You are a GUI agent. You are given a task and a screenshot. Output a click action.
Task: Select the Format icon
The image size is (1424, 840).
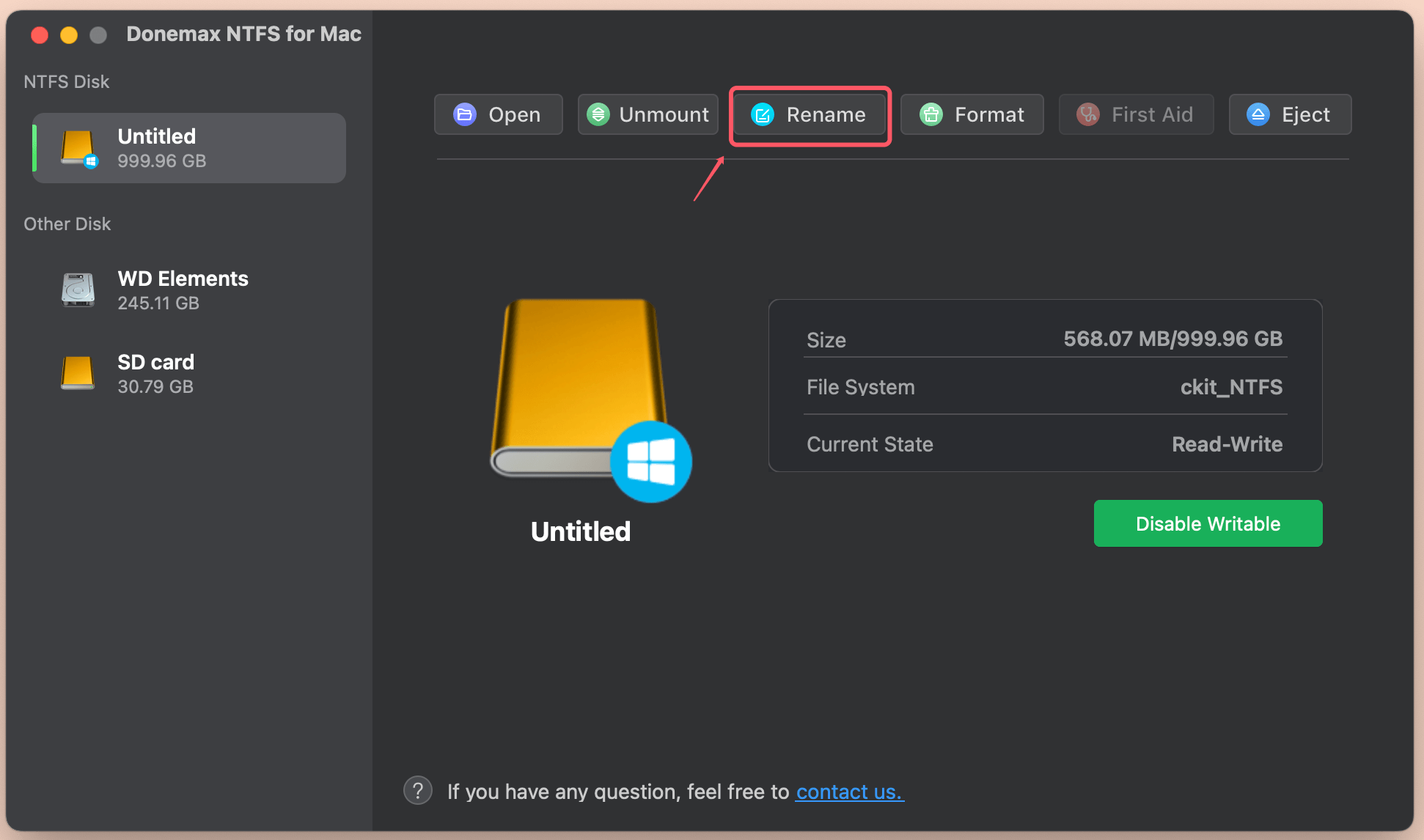click(x=931, y=114)
